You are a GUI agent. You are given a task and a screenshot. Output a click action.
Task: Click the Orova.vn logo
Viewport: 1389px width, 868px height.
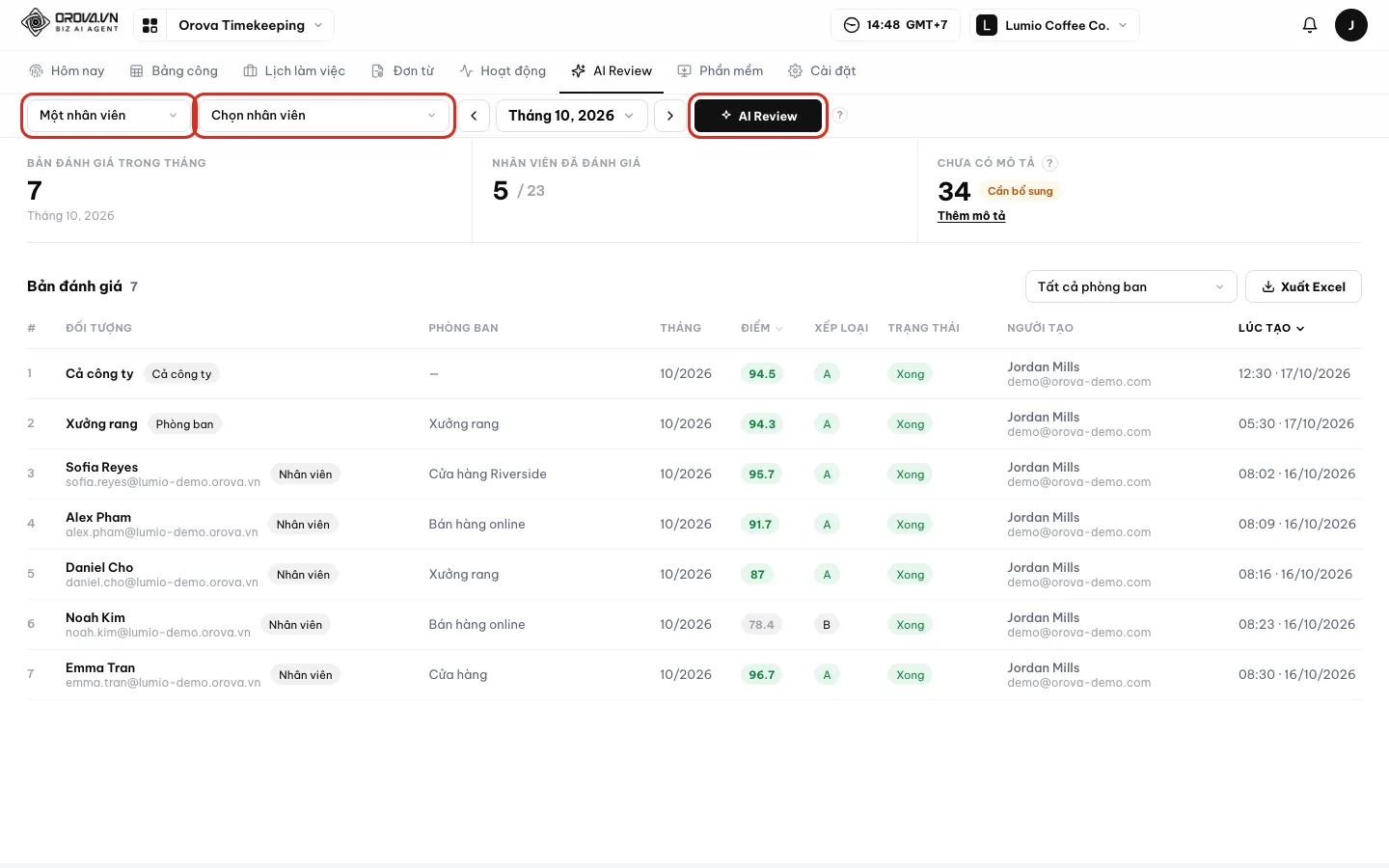(69, 22)
